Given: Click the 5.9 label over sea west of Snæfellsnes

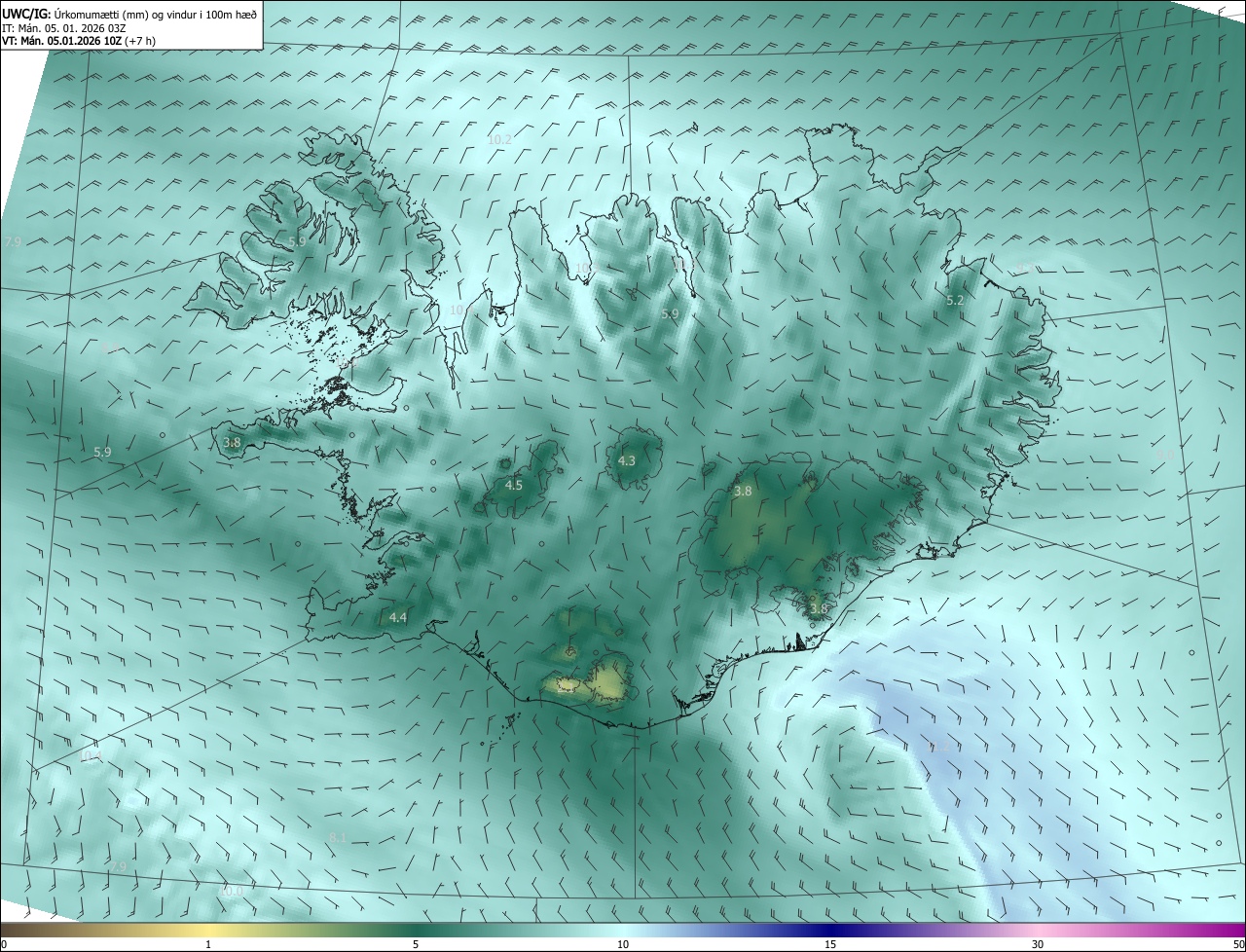Looking at the screenshot, I should (102, 453).
